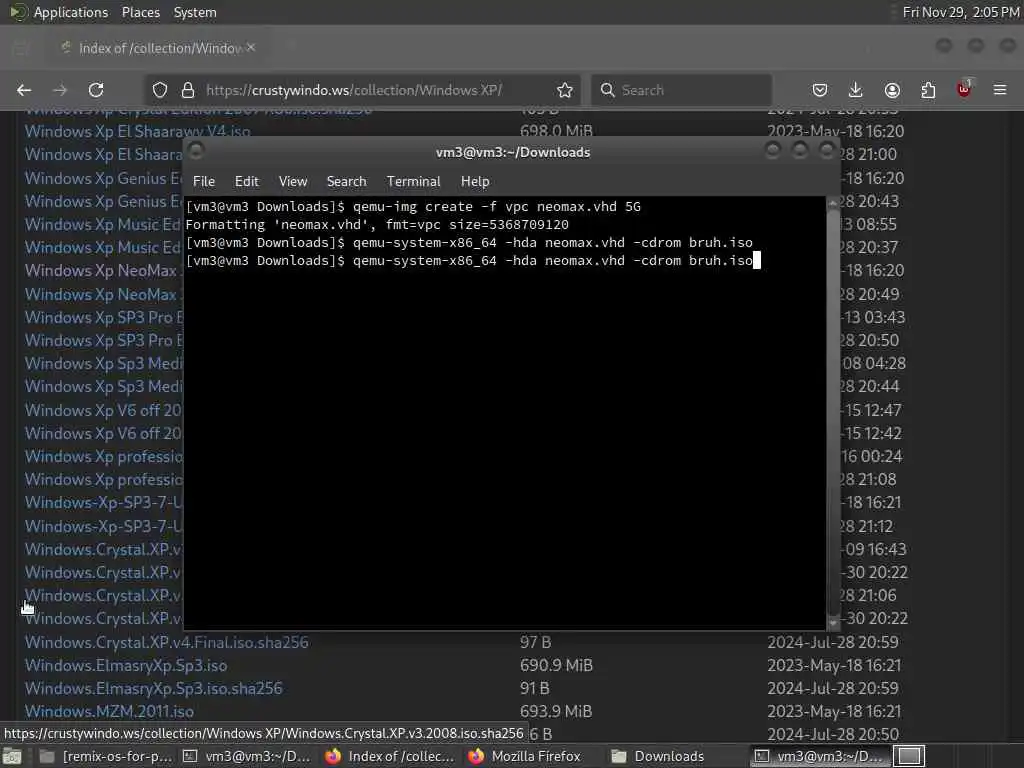The height and width of the screenshot is (768, 1024).
Task: Open the terminal File menu
Action: (204, 182)
